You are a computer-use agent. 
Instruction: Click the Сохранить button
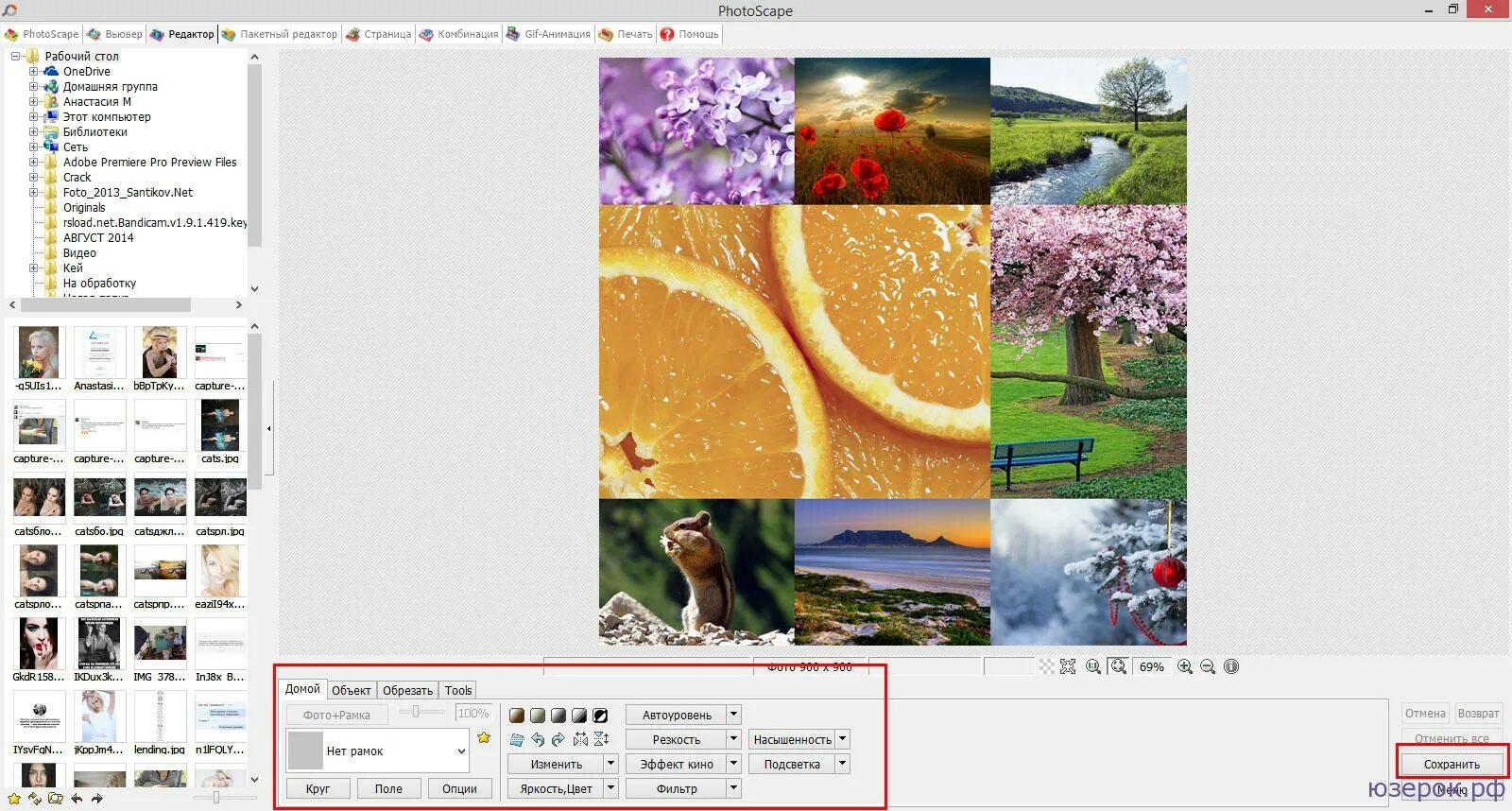(1452, 764)
